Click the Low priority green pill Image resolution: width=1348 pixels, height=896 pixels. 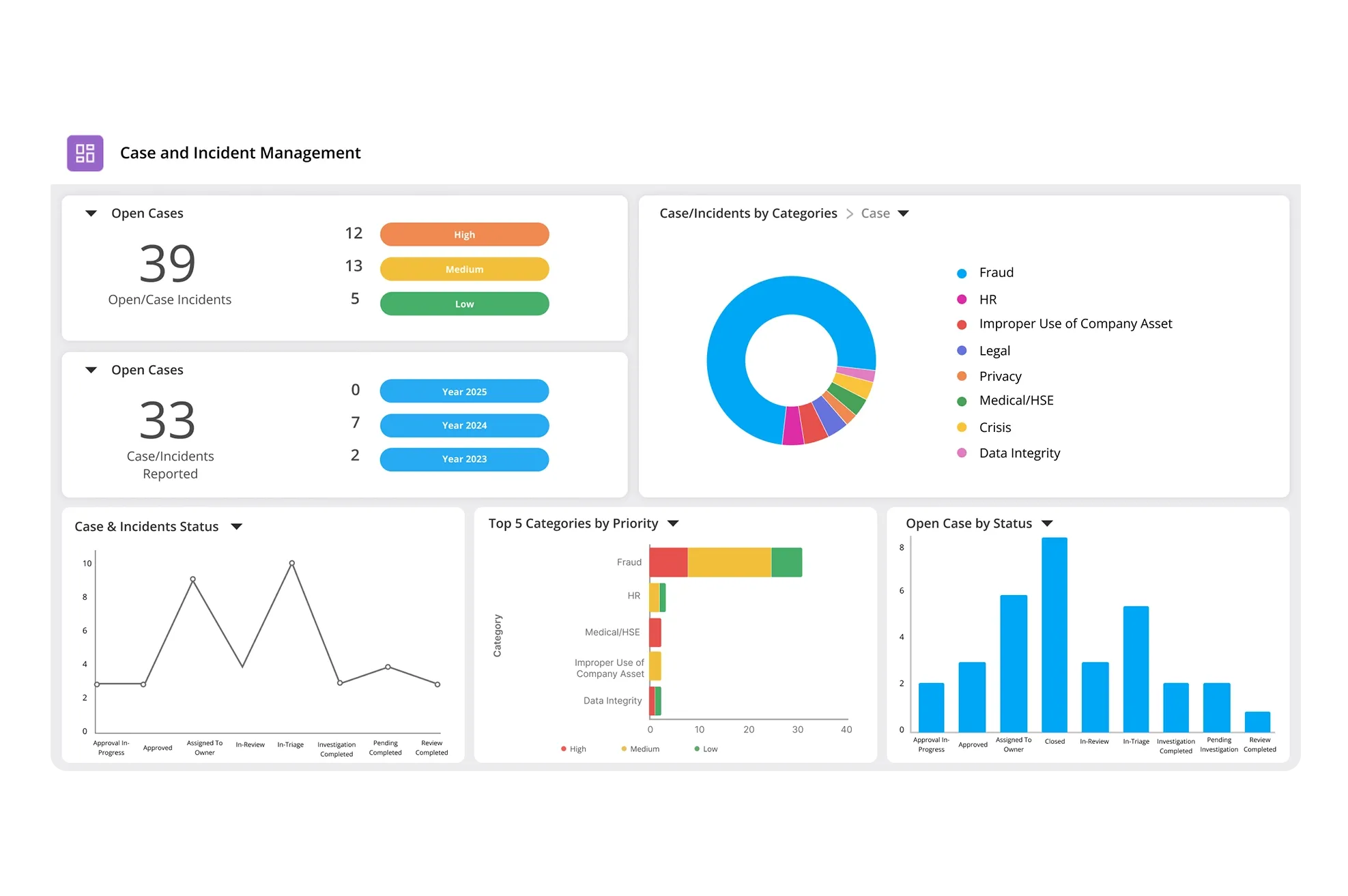click(x=464, y=304)
